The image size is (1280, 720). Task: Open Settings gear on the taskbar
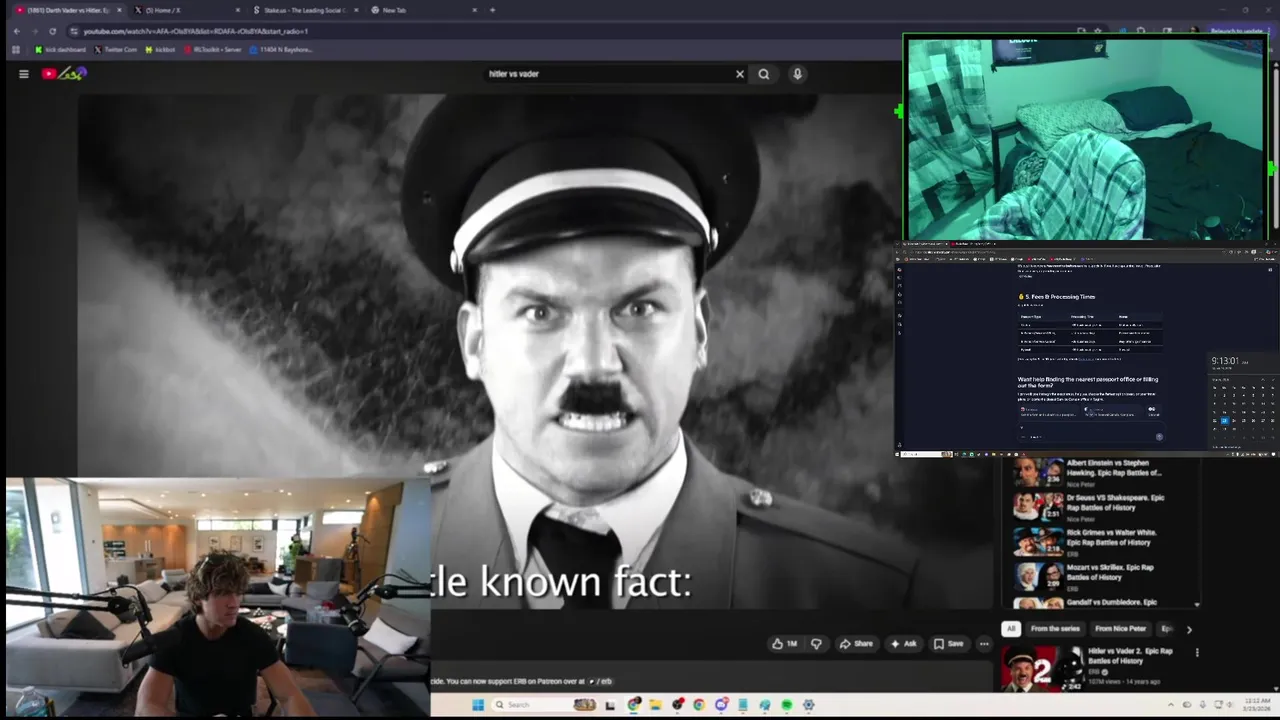[808, 705]
